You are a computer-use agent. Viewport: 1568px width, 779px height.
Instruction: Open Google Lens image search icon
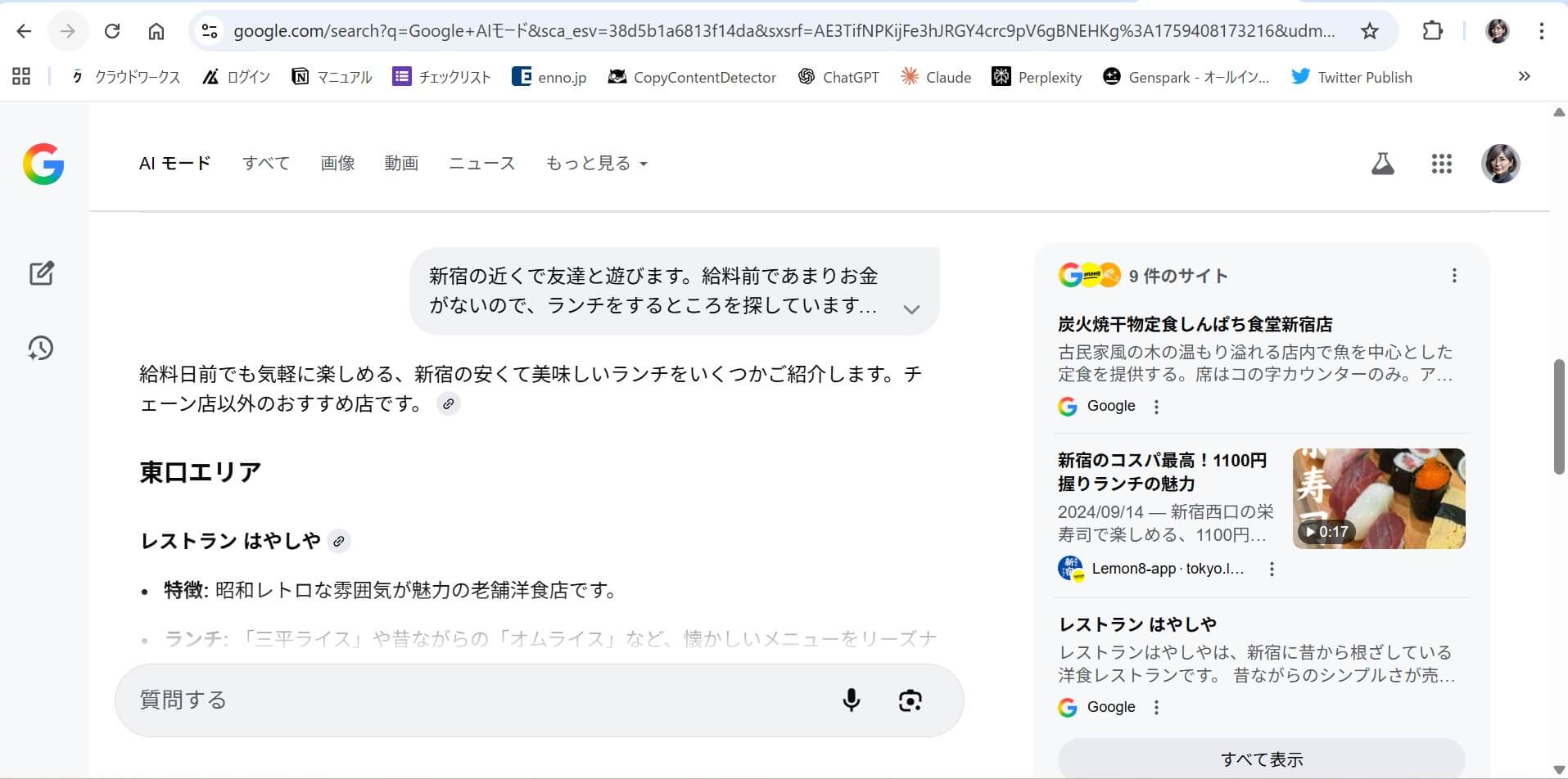(x=910, y=700)
